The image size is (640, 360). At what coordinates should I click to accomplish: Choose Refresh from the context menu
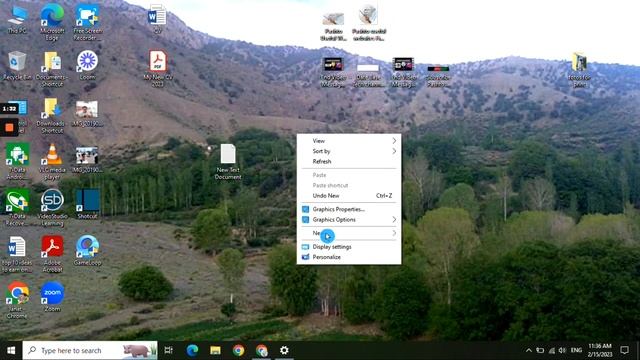tap(349, 162)
